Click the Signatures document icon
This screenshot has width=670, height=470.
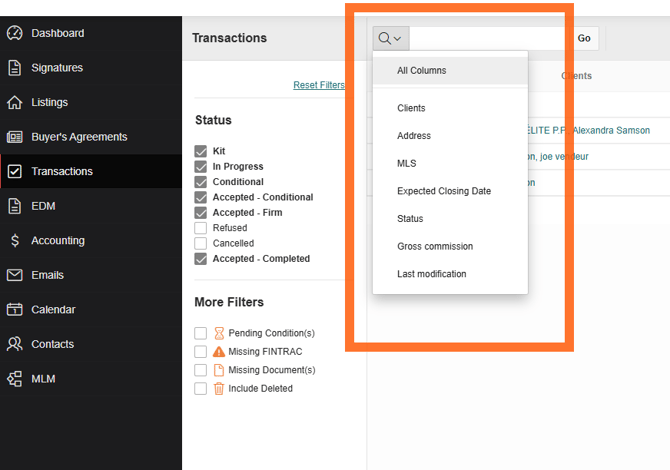14,68
